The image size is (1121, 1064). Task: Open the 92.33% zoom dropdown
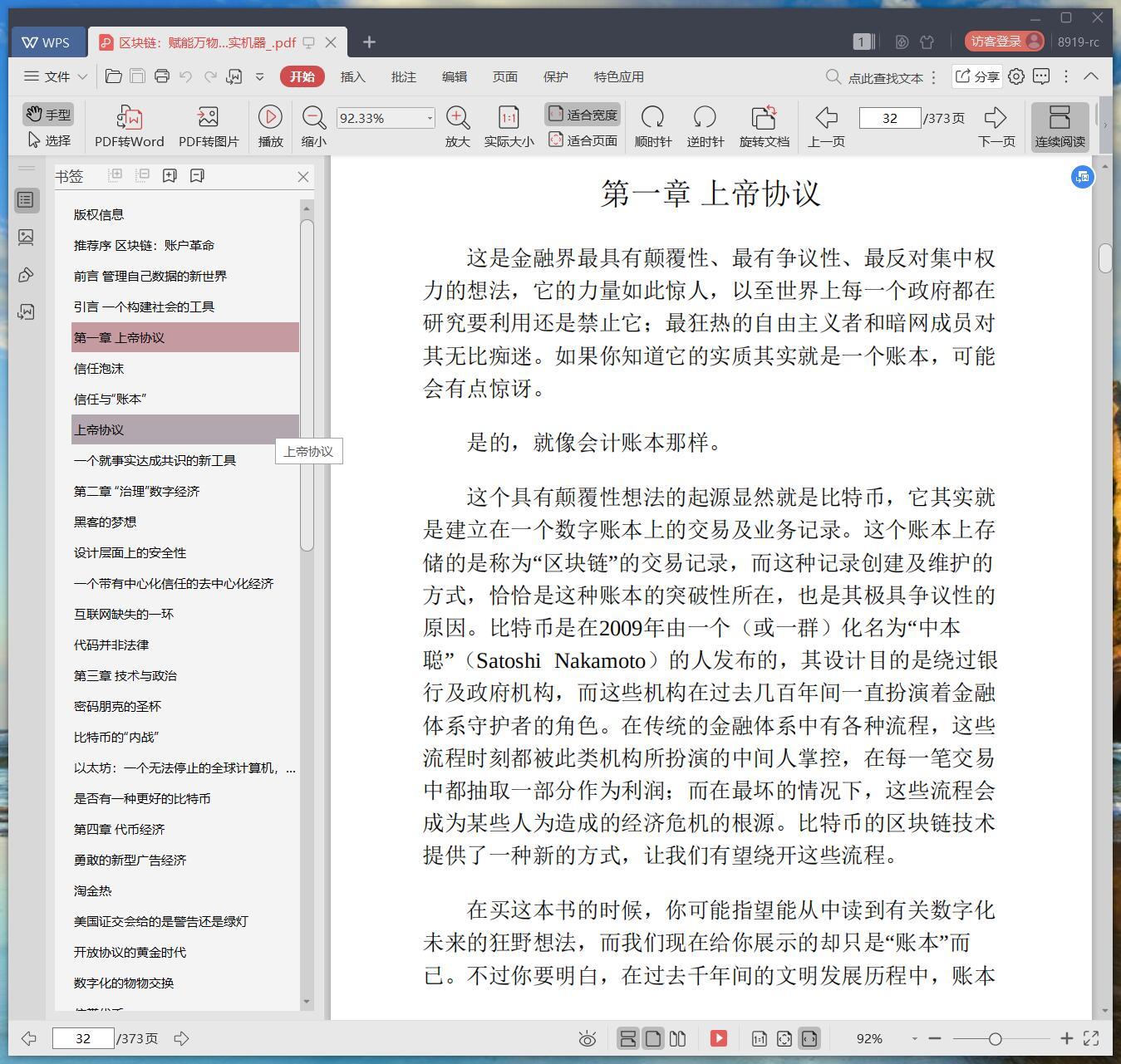click(430, 118)
